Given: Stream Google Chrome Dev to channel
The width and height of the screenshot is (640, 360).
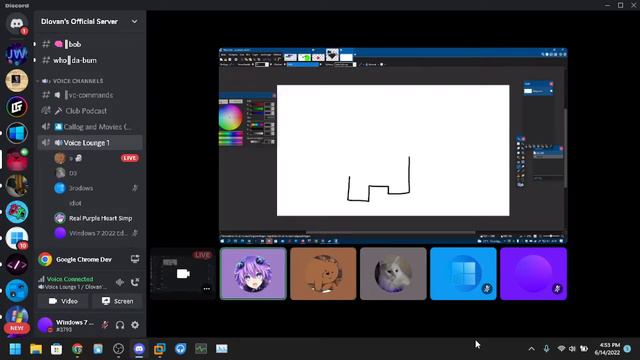Looking at the screenshot, I should coord(135,259).
